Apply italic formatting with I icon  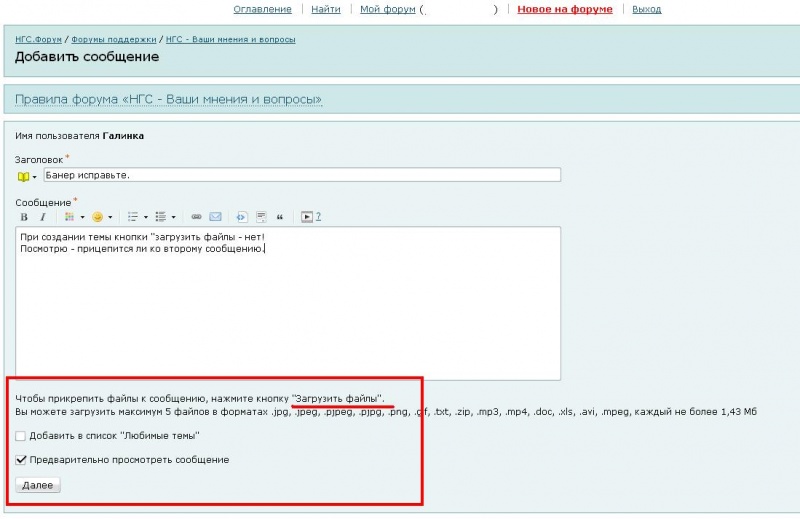[43, 217]
